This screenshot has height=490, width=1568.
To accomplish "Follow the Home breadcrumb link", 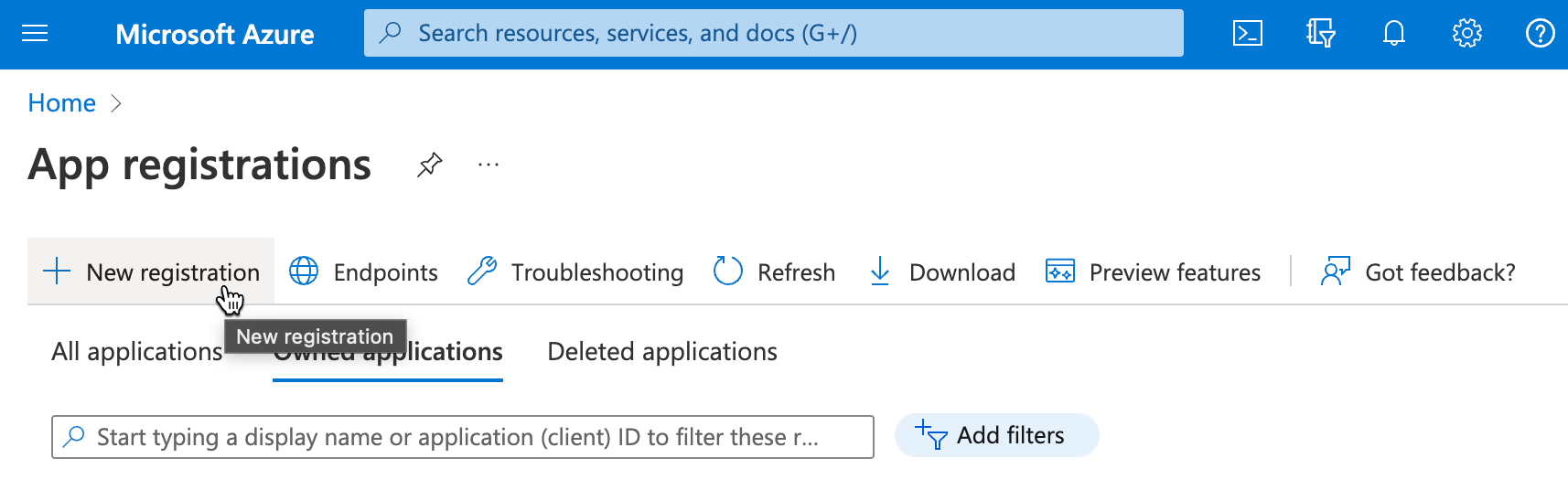I will click(61, 102).
